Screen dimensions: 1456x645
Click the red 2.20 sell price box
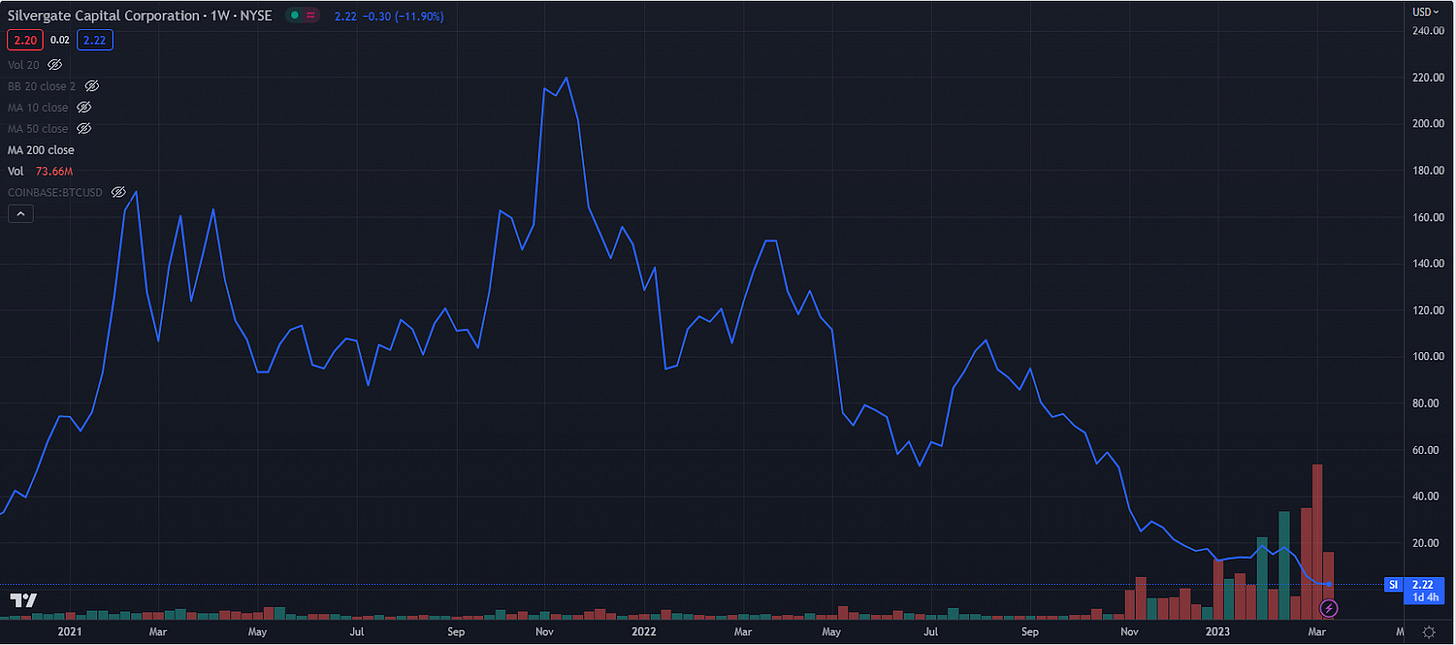coord(23,40)
